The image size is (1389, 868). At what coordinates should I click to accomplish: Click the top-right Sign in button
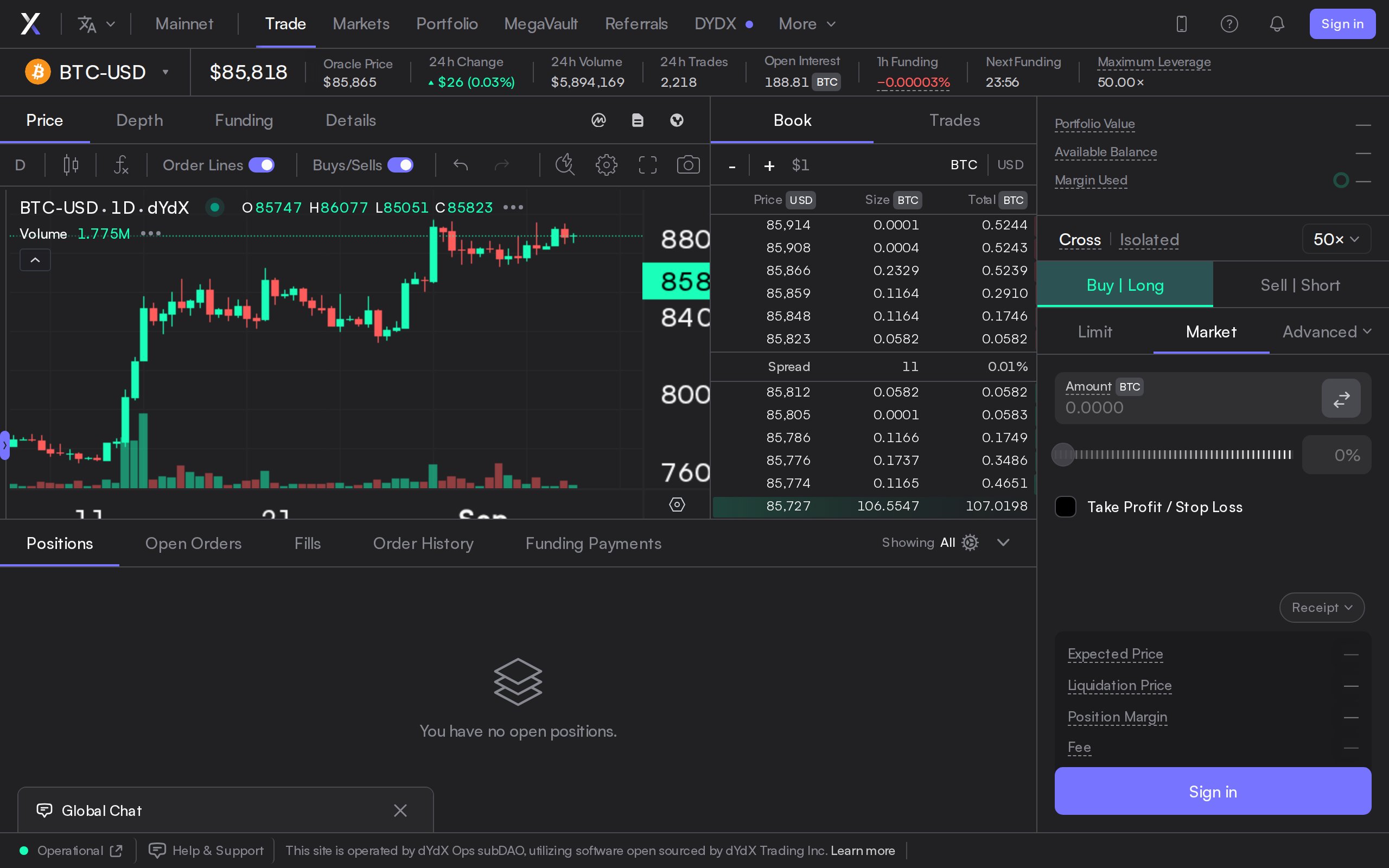[1342, 24]
